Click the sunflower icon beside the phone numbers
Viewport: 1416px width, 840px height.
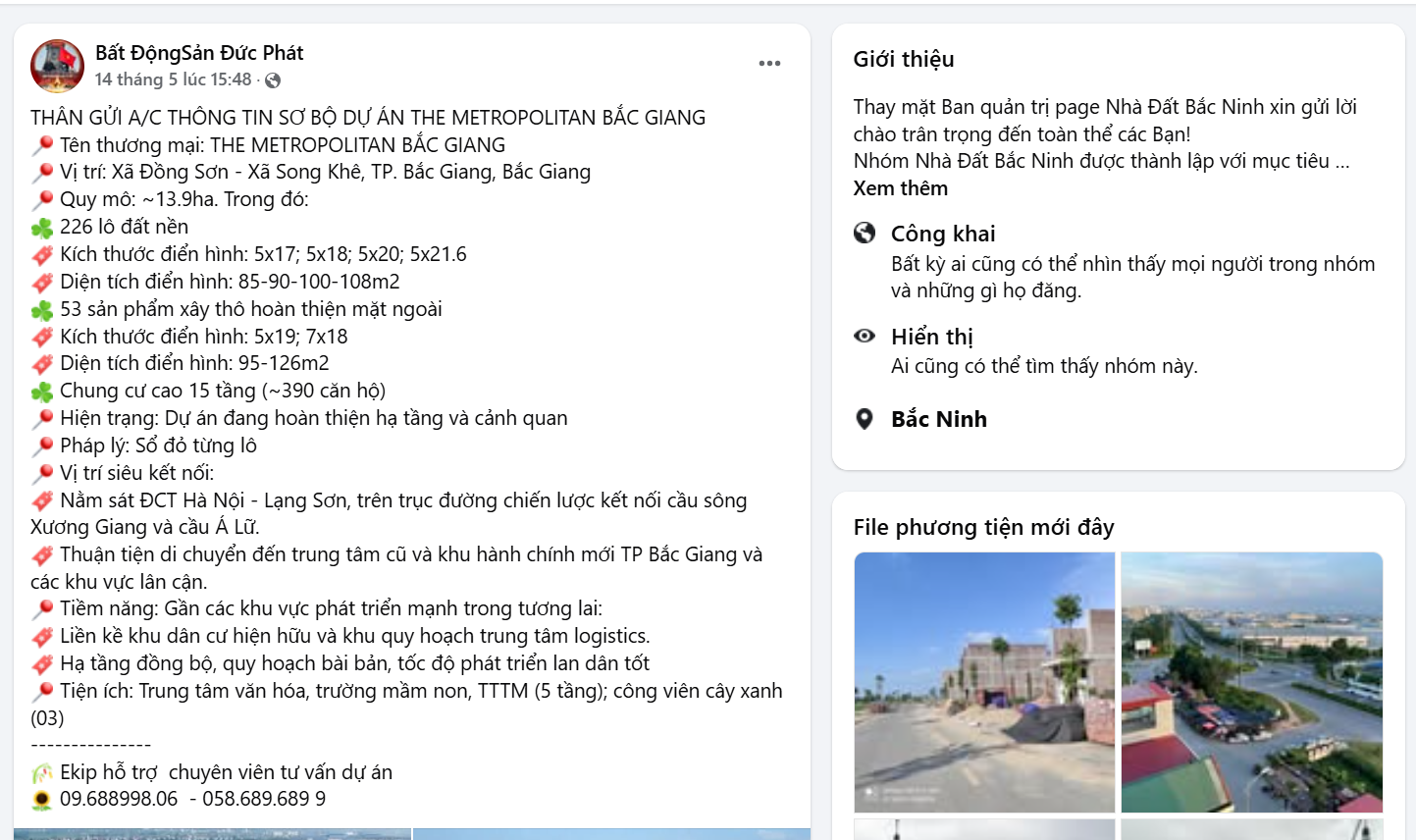[41, 800]
